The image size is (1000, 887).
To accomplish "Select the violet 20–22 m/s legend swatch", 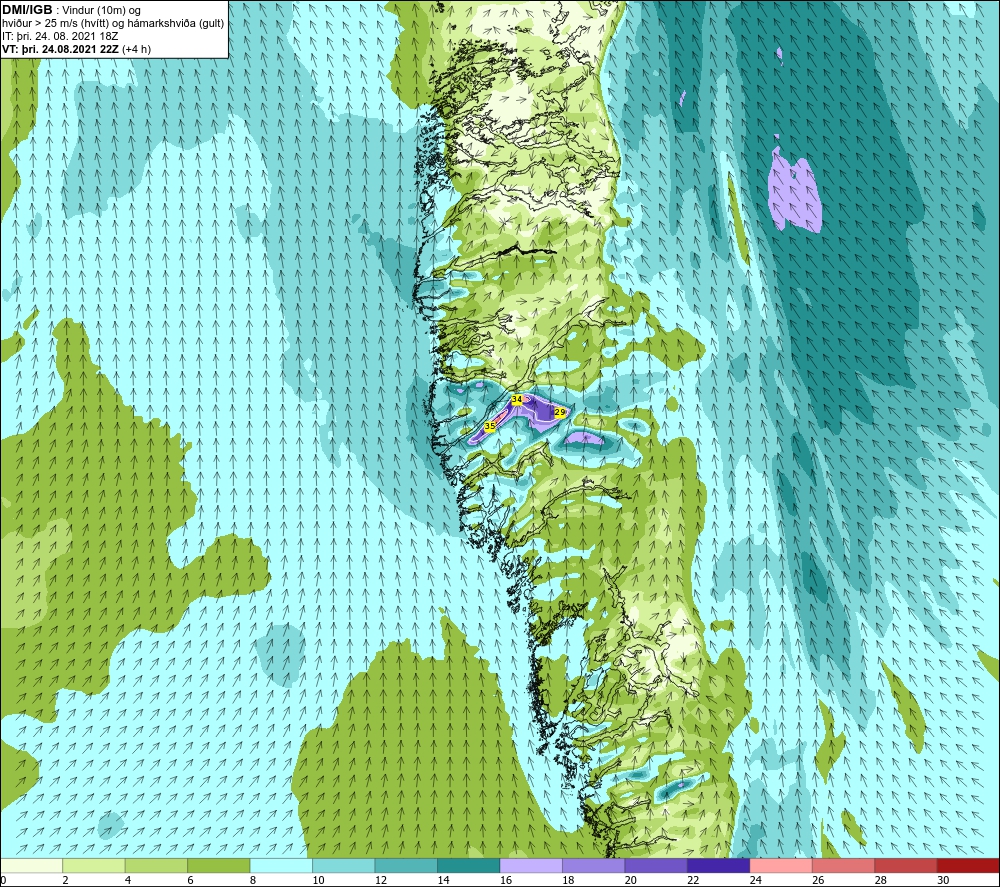I will click(x=656, y=865).
